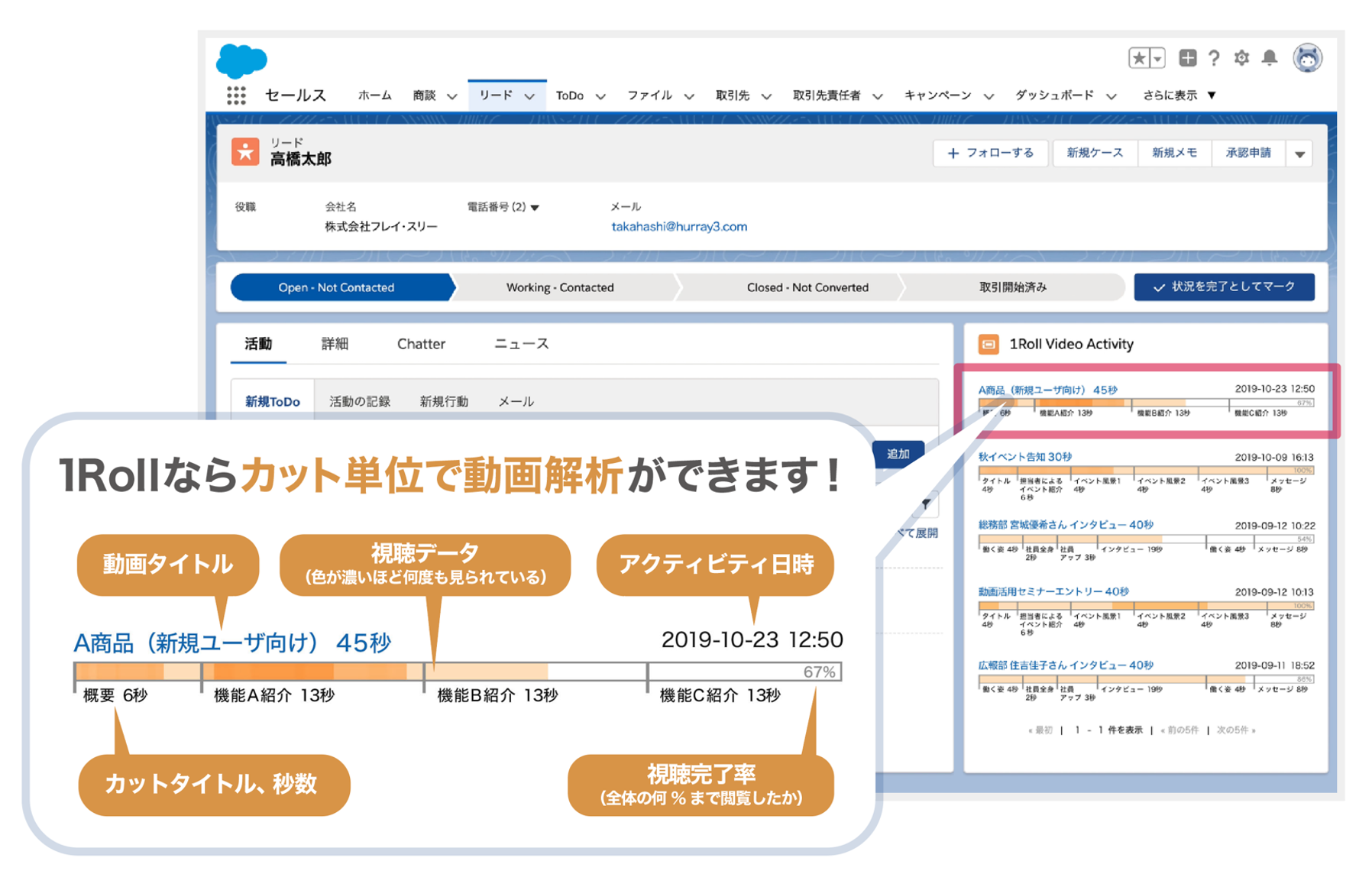
Task: Open 総務部 宮城優希さん インタビュー 40秒 link
Action: click(x=1066, y=525)
